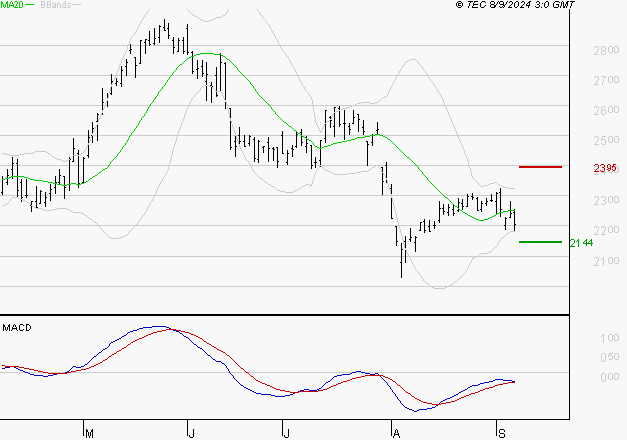Click the 2300 price axis label
Image resolution: width=627 pixels, height=440 pixels.
tap(606, 201)
